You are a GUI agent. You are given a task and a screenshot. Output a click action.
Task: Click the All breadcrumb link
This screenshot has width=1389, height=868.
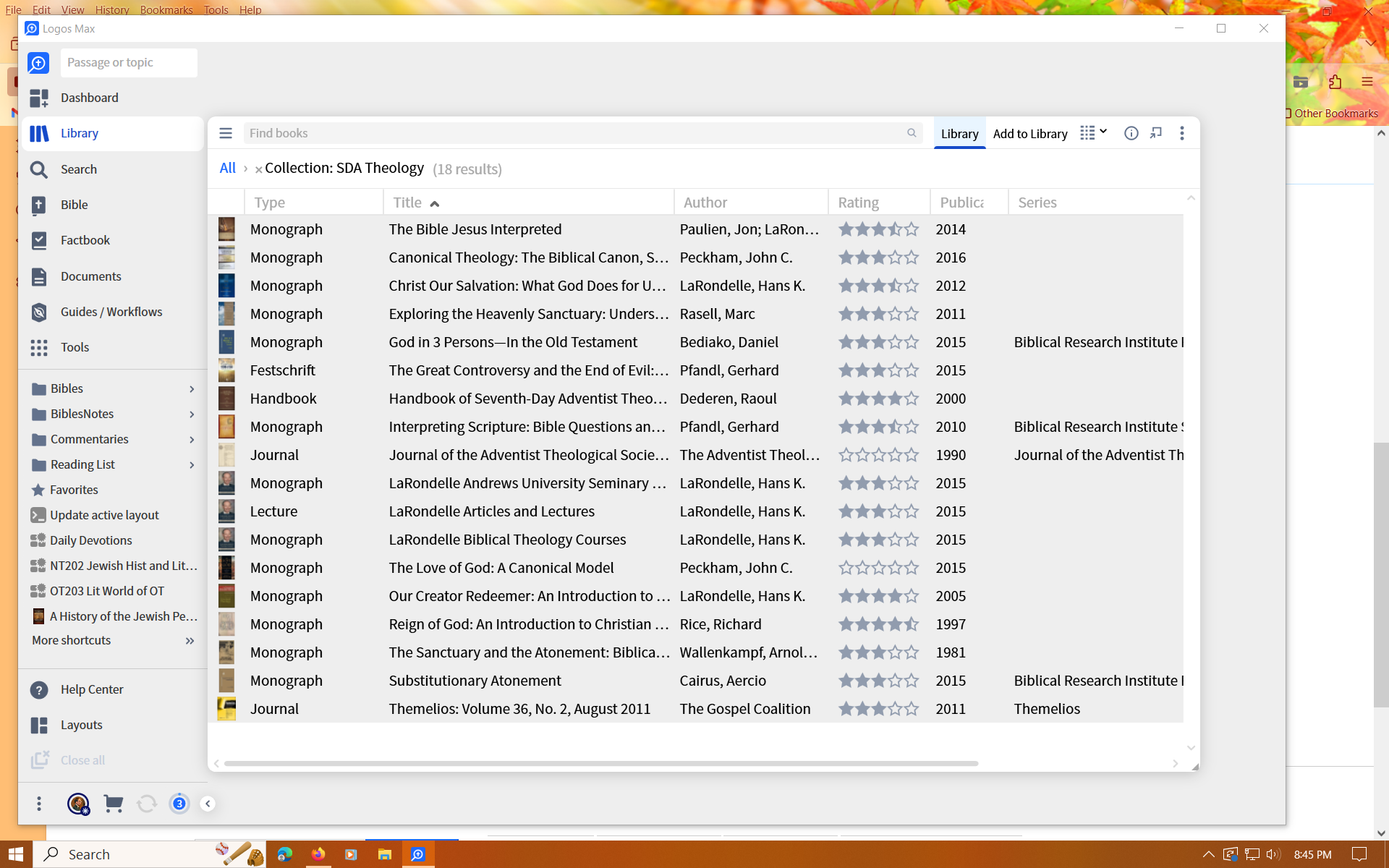(227, 168)
